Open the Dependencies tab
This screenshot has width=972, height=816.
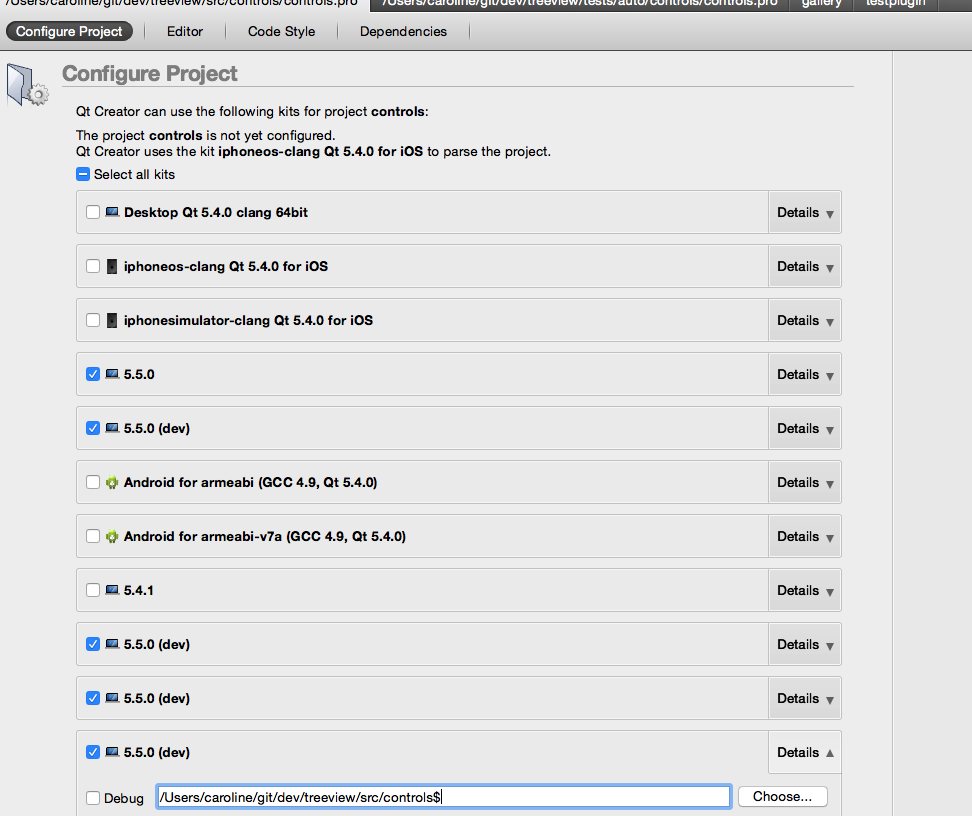point(403,32)
